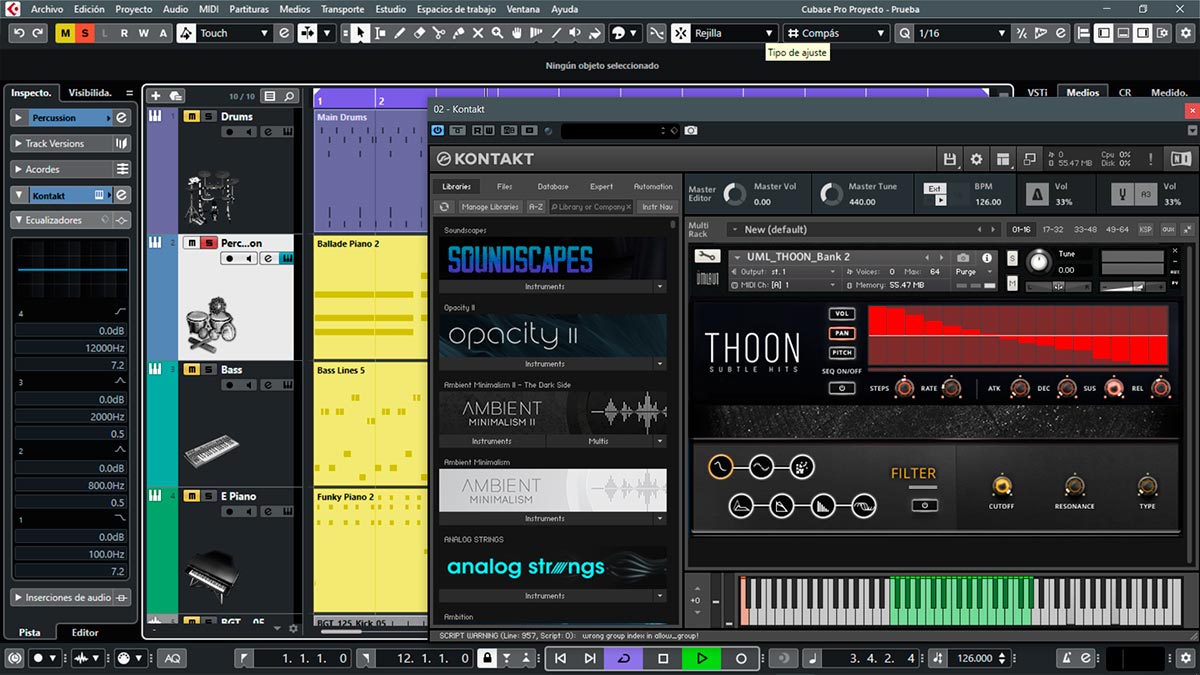Click the Record transport button
The image size is (1200, 675).
tap(741, 658)
